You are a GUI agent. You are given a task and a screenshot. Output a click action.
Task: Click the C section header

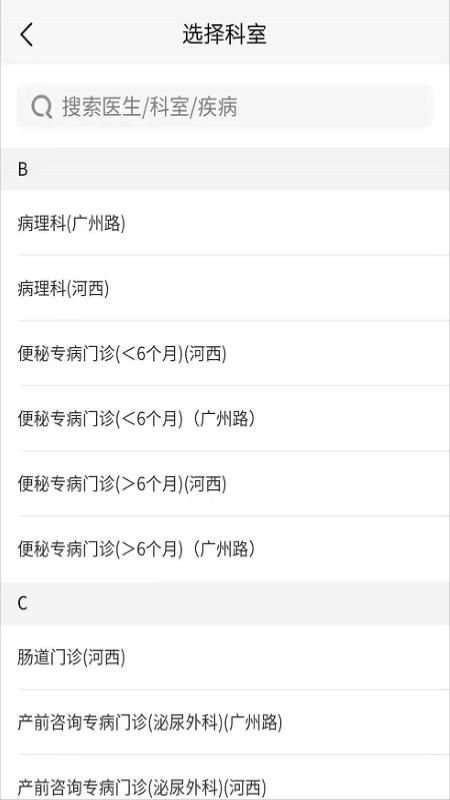225,604
